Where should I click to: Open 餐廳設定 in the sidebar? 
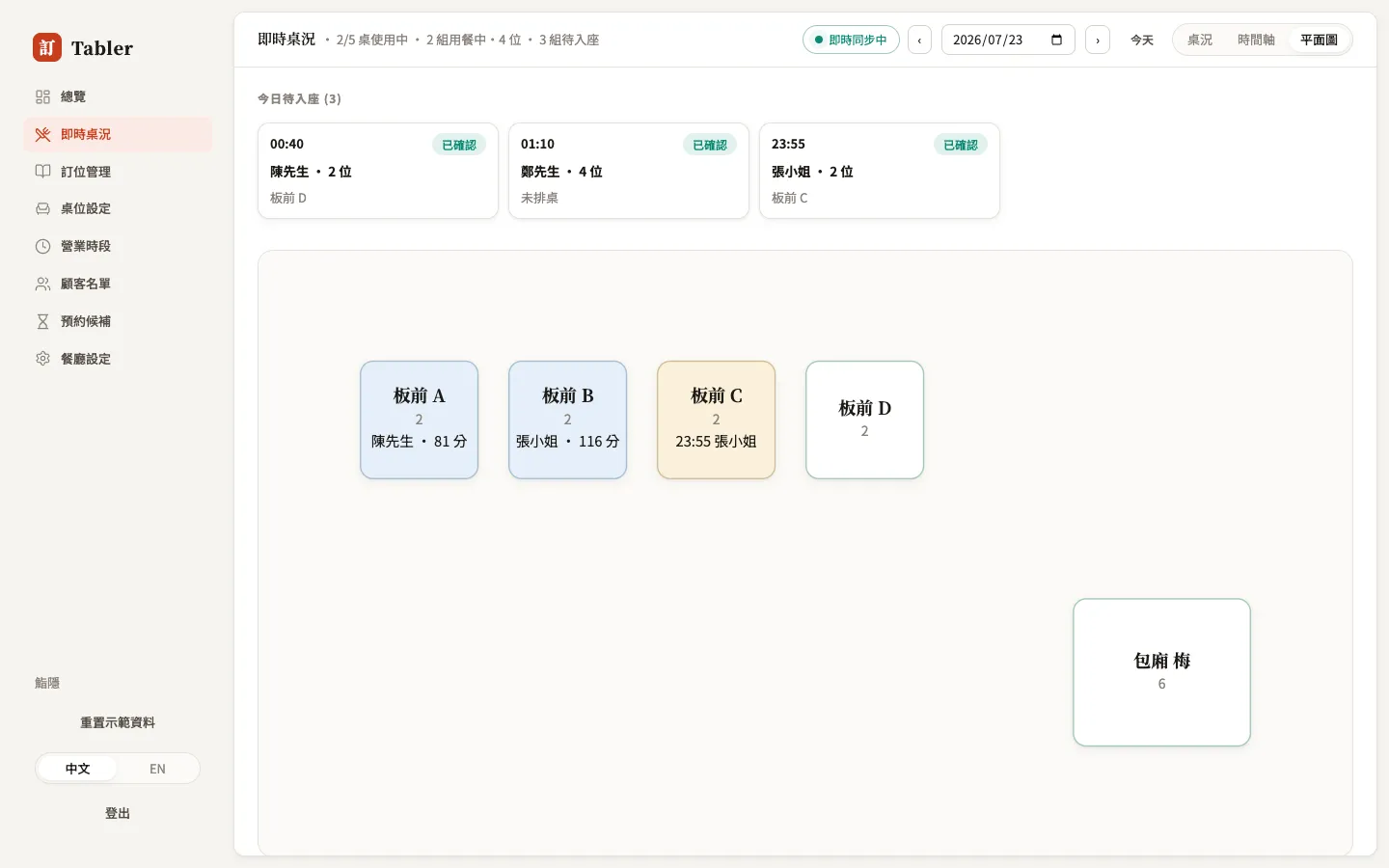118,359
